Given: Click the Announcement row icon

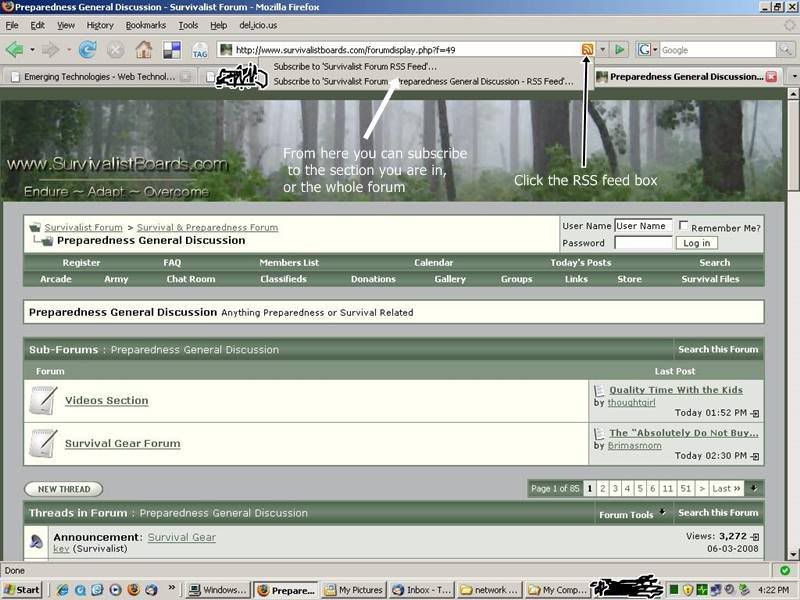Looking at the screenshot, I should pos(37,541).
